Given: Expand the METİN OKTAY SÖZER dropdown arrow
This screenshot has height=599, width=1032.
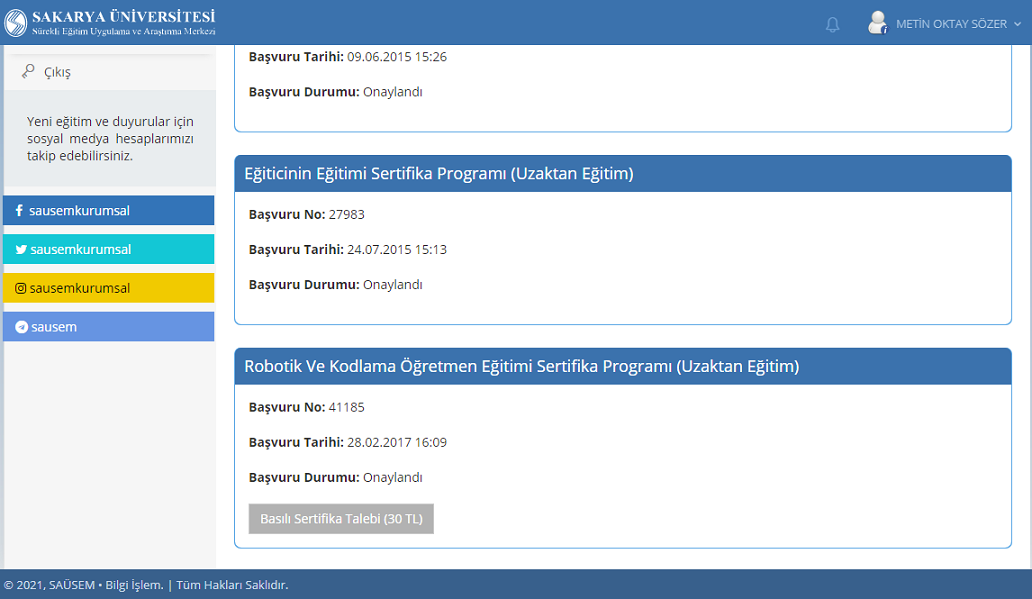Looking at the screenshot, I should [1018, 24].
